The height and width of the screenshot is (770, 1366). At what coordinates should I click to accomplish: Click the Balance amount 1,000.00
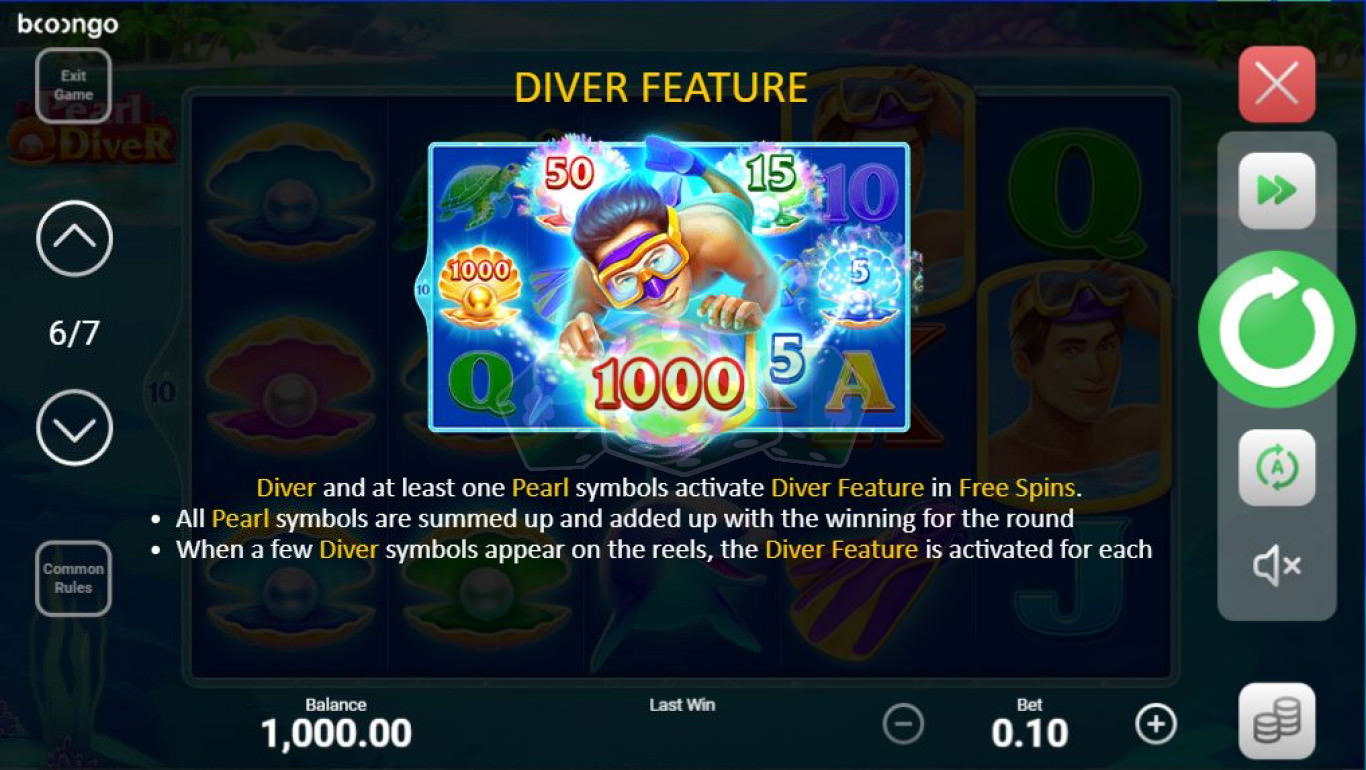click(x=336, y=734)
